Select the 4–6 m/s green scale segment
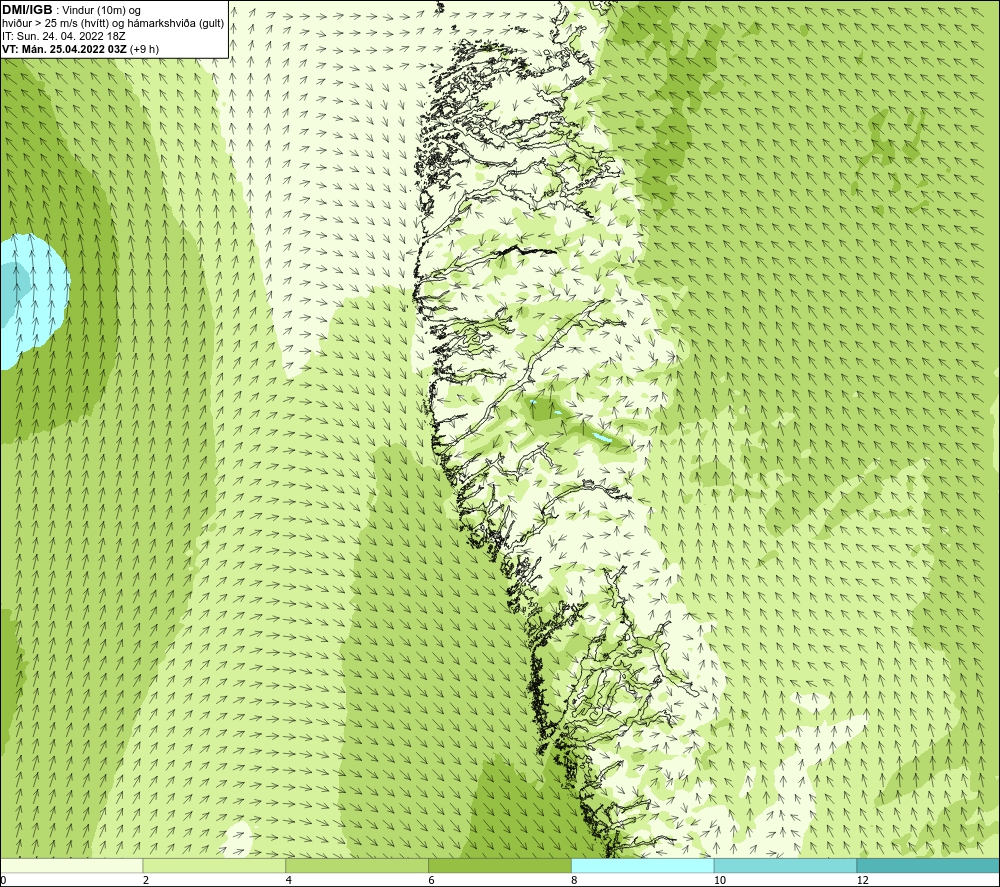This screenshot has width=1000, height=887. 357,865
